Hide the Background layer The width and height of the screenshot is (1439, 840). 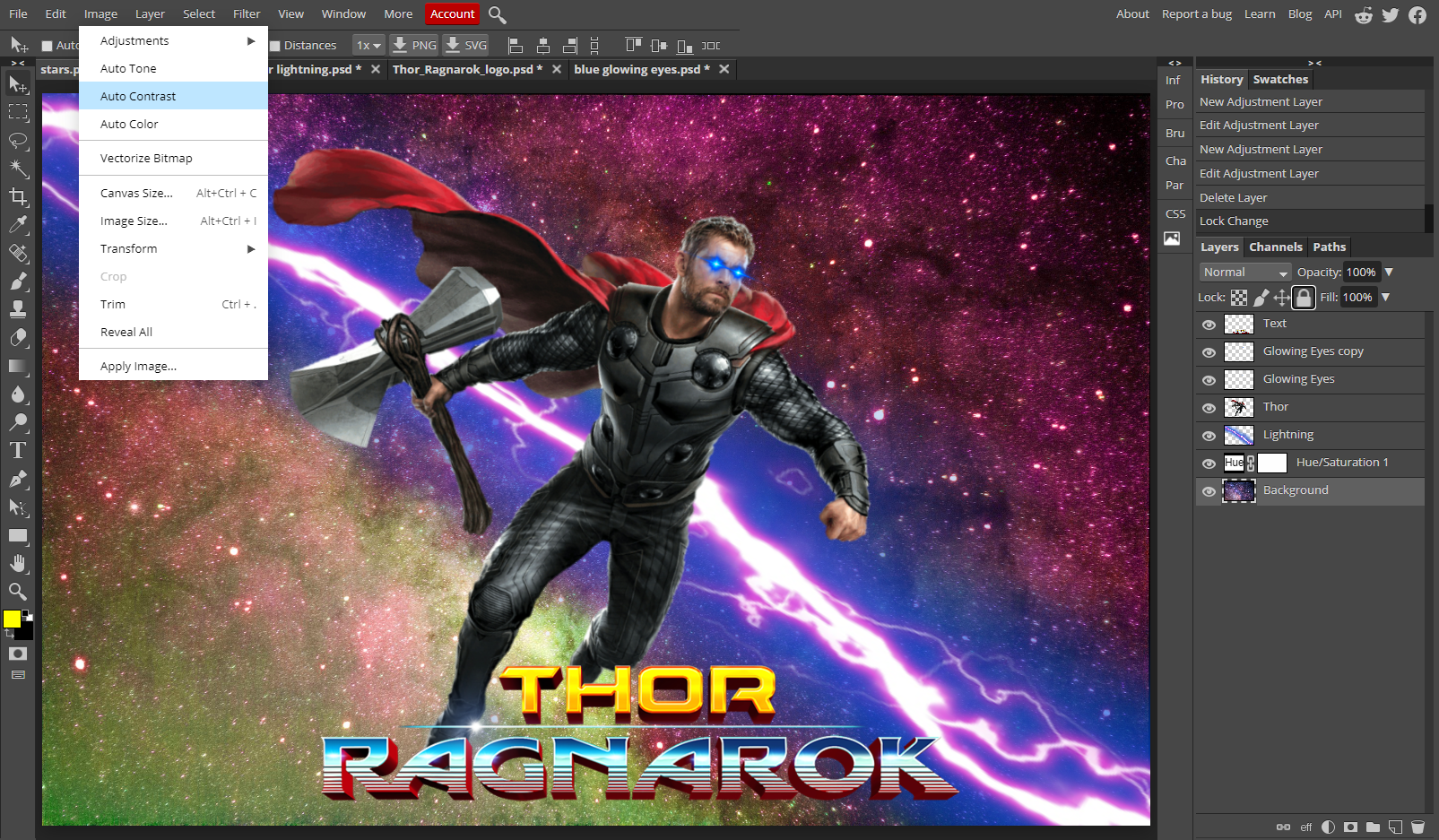1209,491
